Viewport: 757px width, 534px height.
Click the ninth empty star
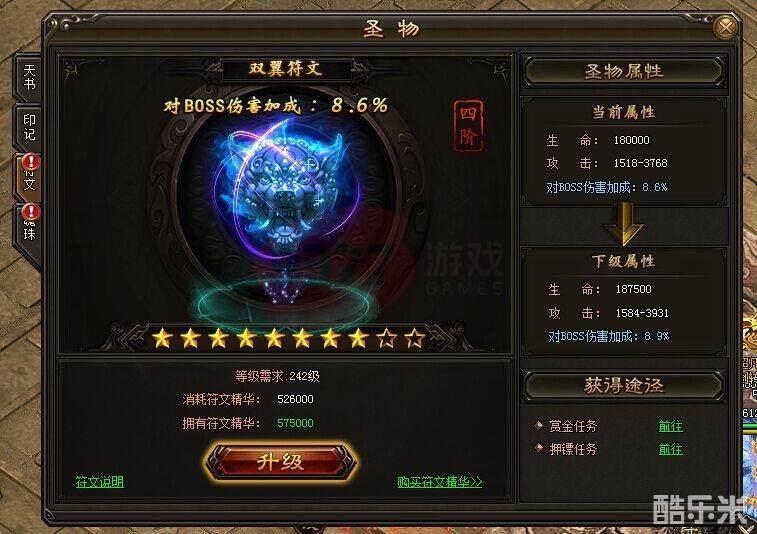coord(386,338)
